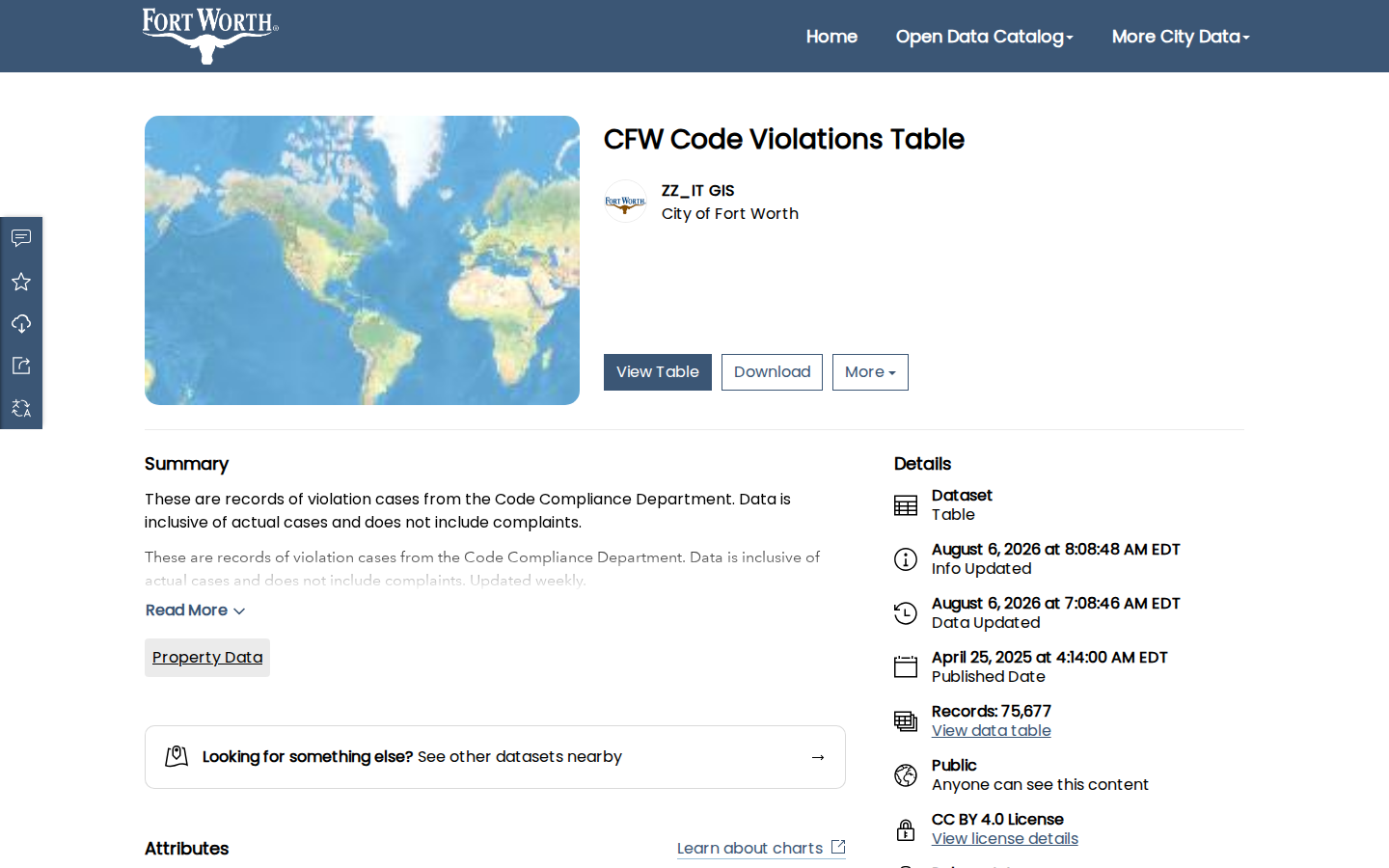Open the More City Data menu
This screenshot has height=868, width=1389.
(x=1181, y=37)
